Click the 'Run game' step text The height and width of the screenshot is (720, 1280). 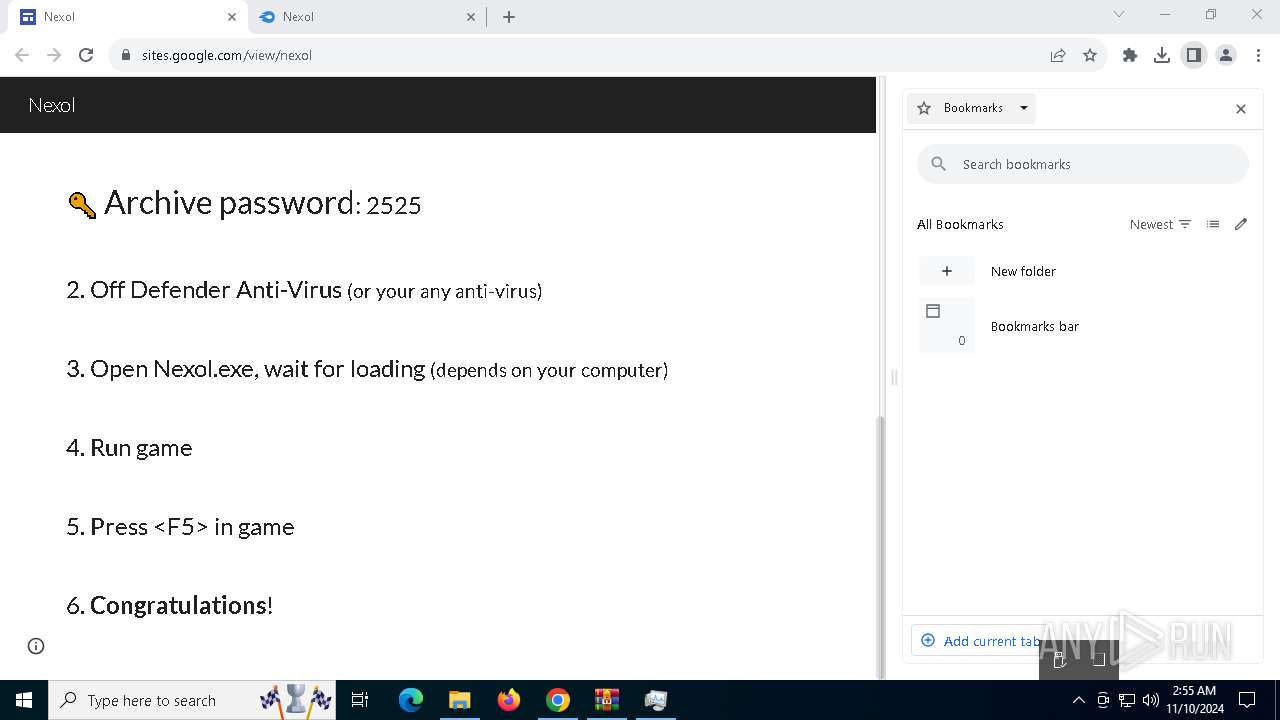click(x=141, y=448)
